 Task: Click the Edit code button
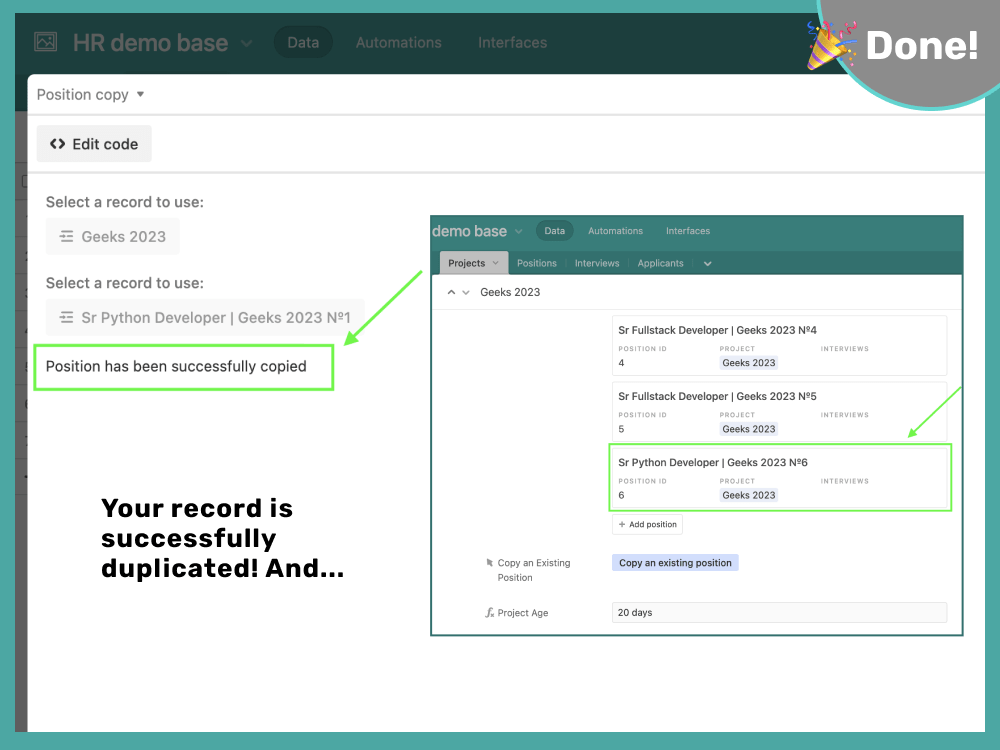click(94, 144)
